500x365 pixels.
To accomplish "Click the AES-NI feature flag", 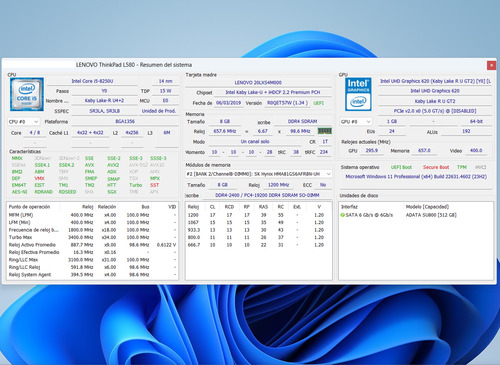I will coord(20,192).
